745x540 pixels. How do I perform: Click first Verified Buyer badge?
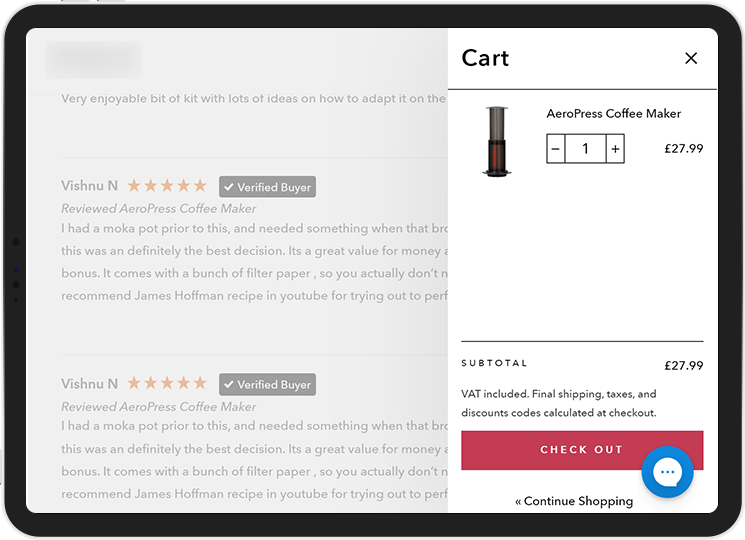coord(267,187)
